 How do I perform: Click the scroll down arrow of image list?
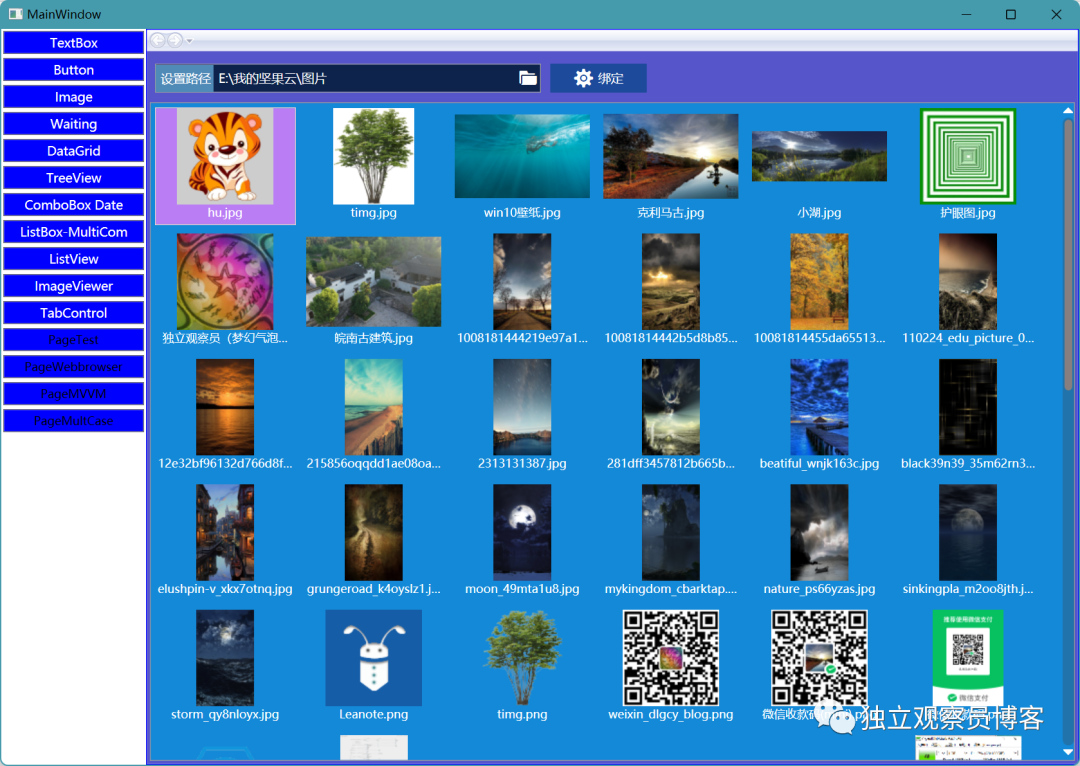coord(1068,752)
